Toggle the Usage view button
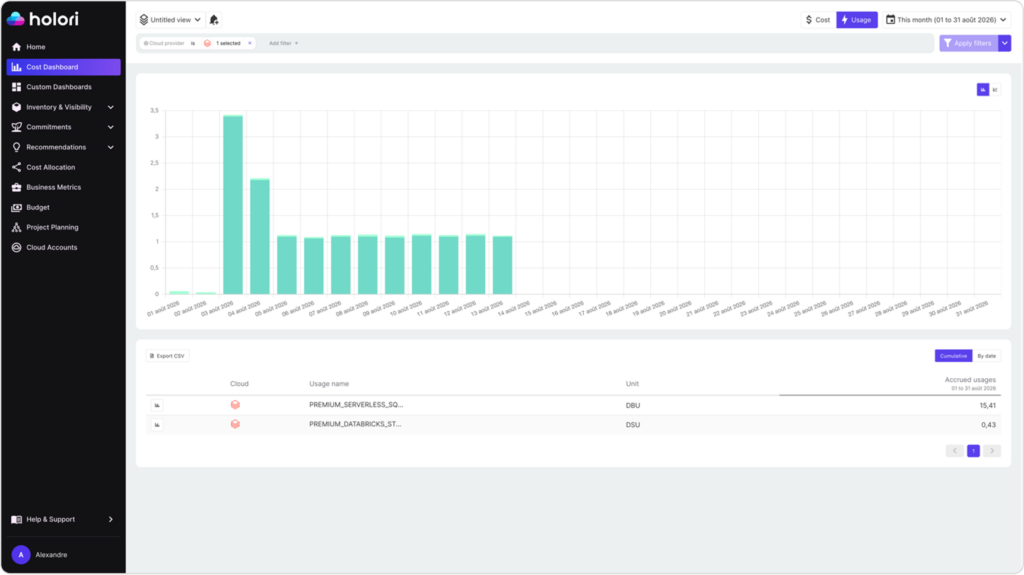 tap(856, 20)
